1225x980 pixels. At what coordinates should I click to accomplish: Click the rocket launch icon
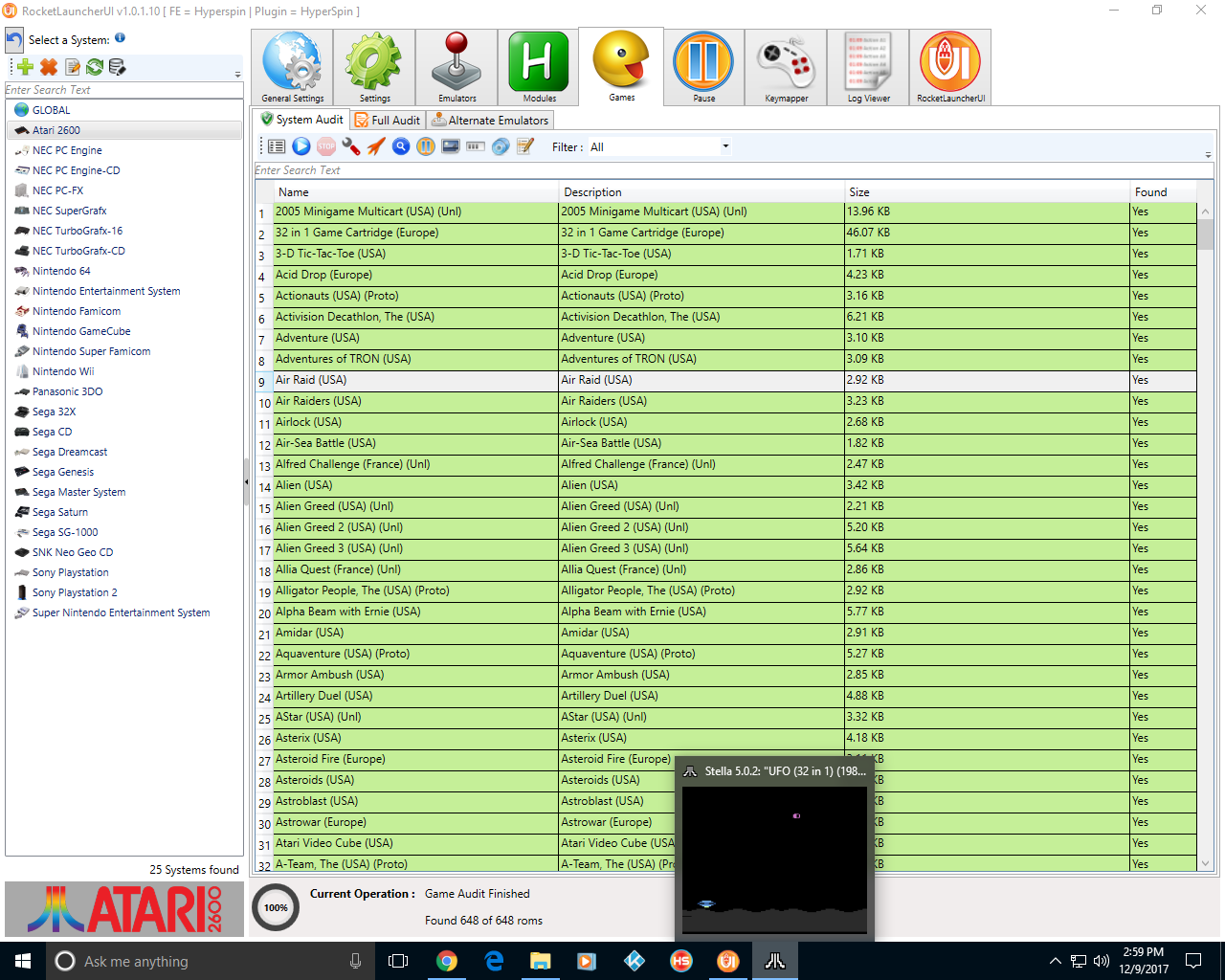click(376, 146)
